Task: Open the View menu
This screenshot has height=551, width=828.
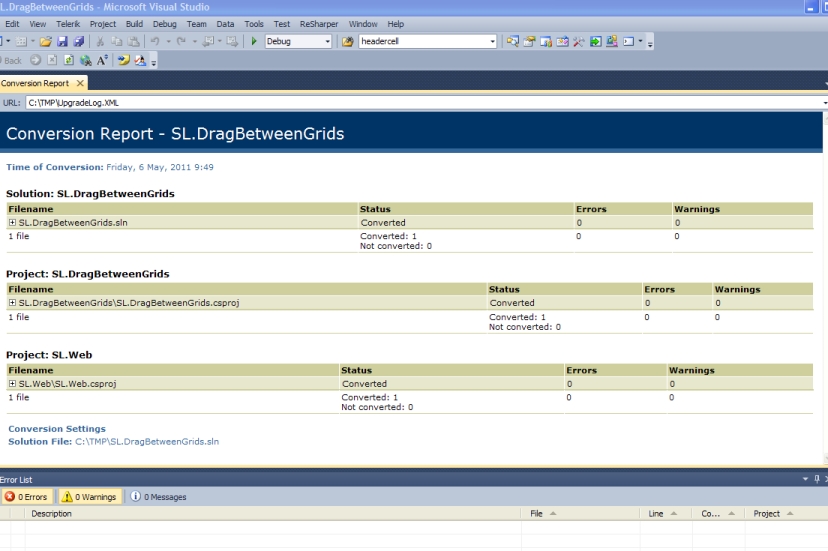Action: pos(37,24)
